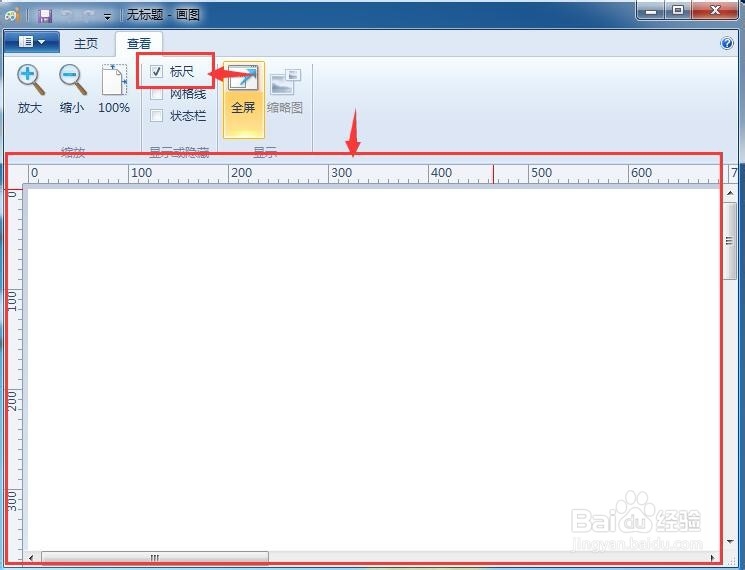This screenshot has height=570, width=745.
Task: Enable the Status Bar checkbox (状态栏)
Action: [156, 115]
